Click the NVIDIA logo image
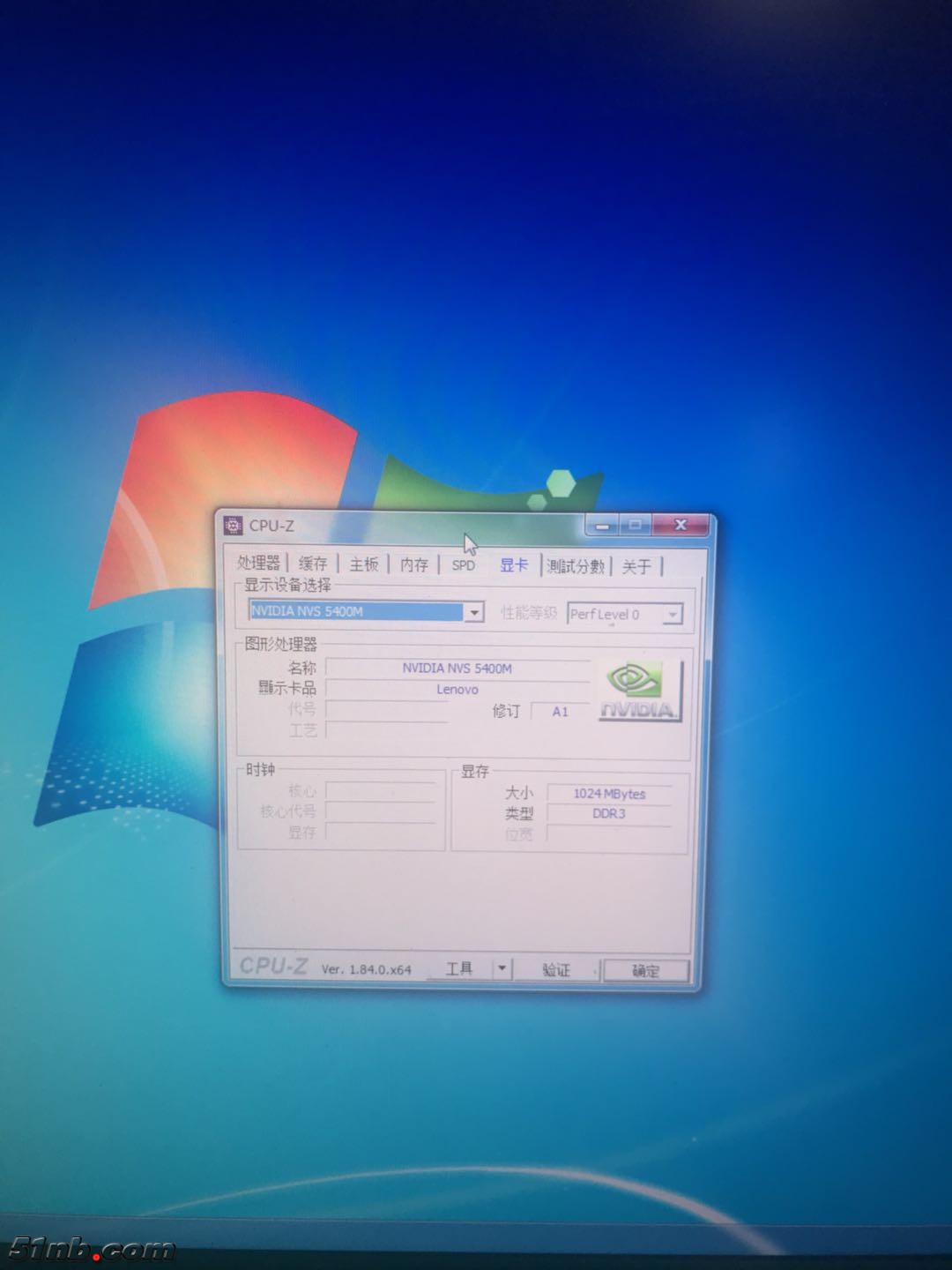The image size is (952, 1270). pyautogui.click(x=641, y=691)
